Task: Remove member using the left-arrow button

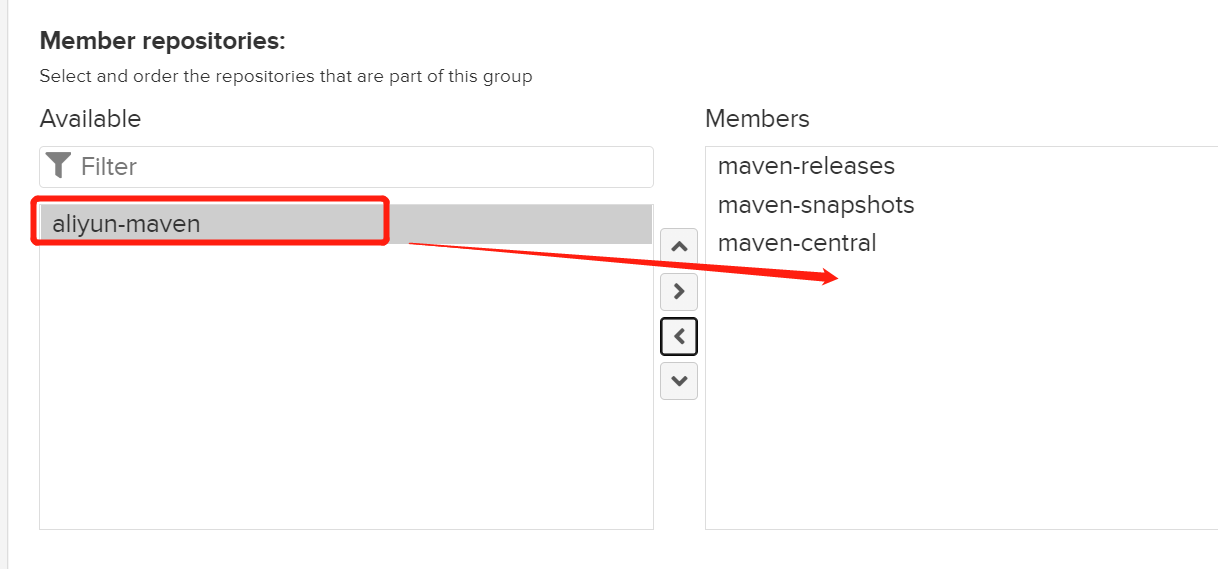Action: point(679,337)
